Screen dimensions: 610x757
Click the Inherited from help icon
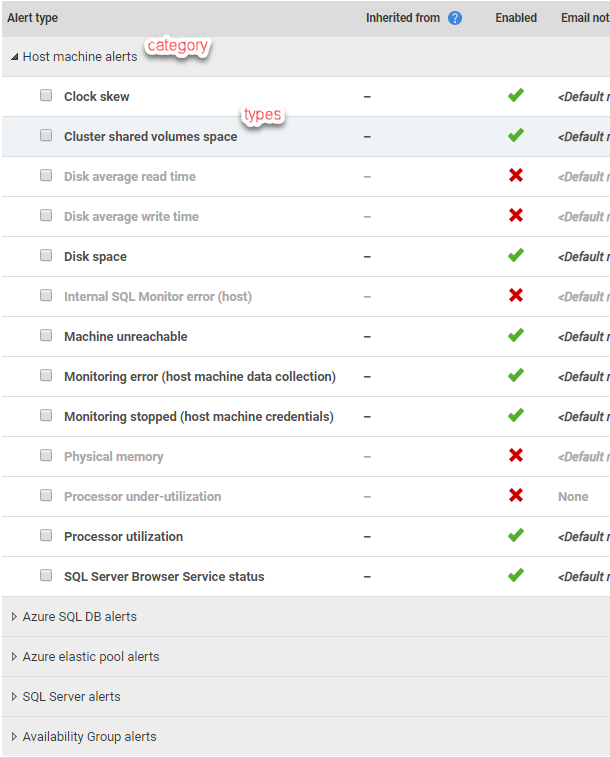[x=455, y=18]
